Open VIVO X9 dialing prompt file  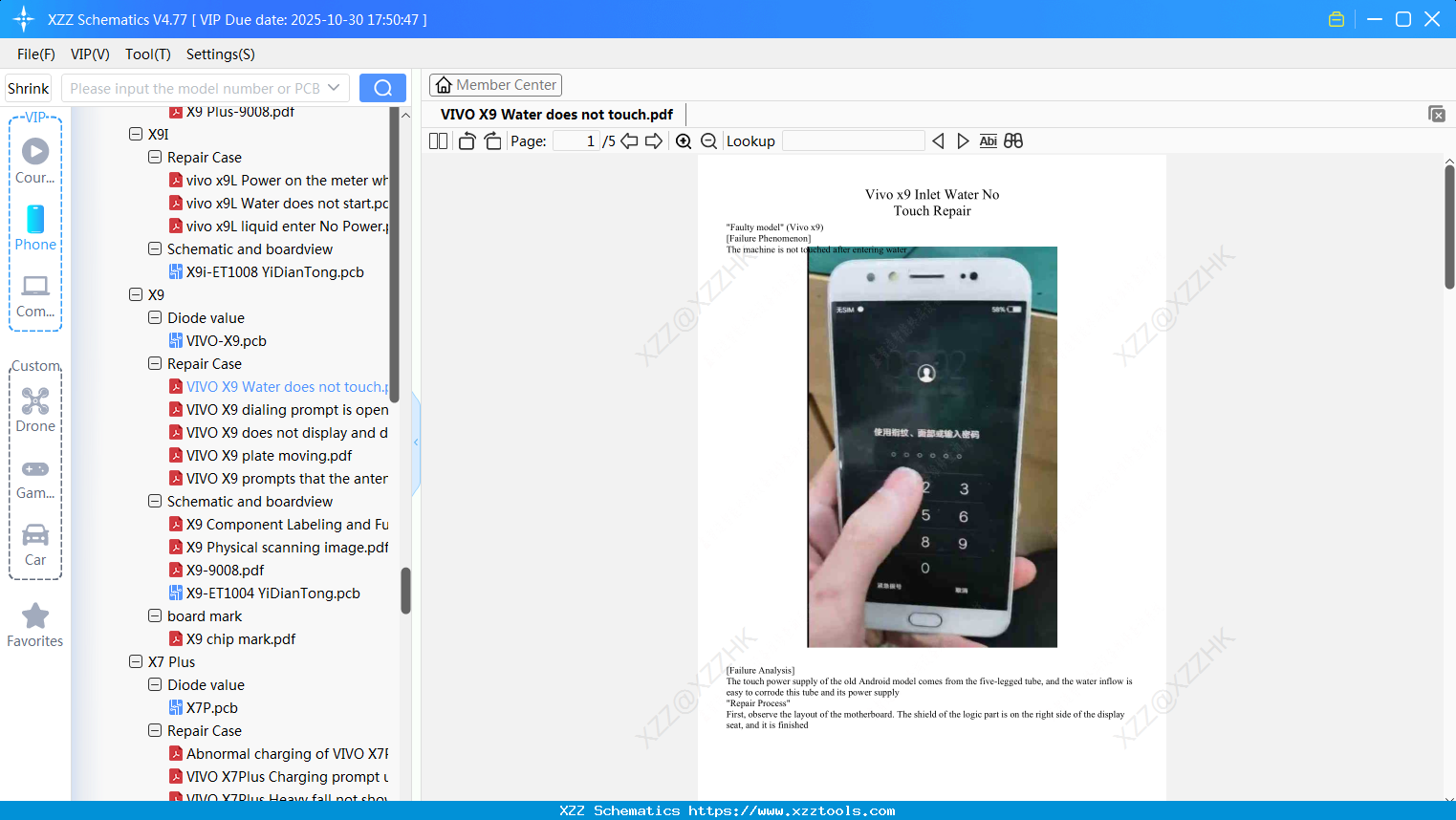(278, 409)
